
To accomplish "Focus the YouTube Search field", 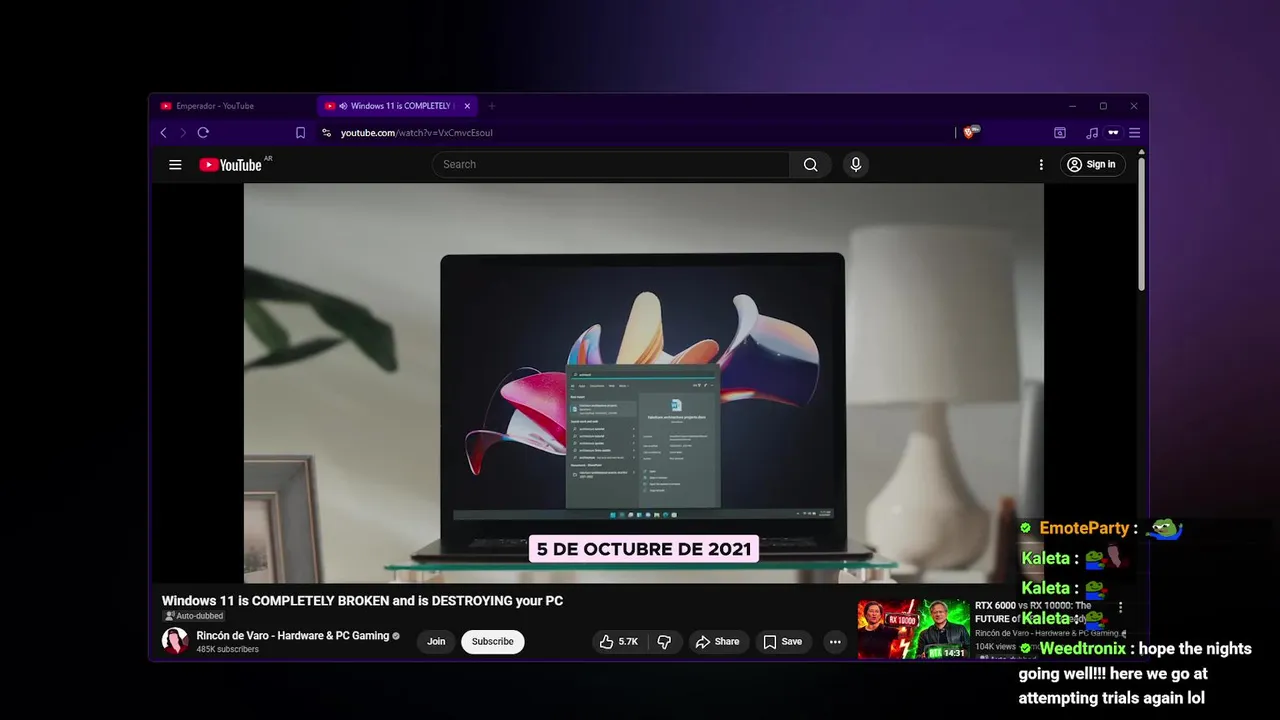I will point(611,165).
